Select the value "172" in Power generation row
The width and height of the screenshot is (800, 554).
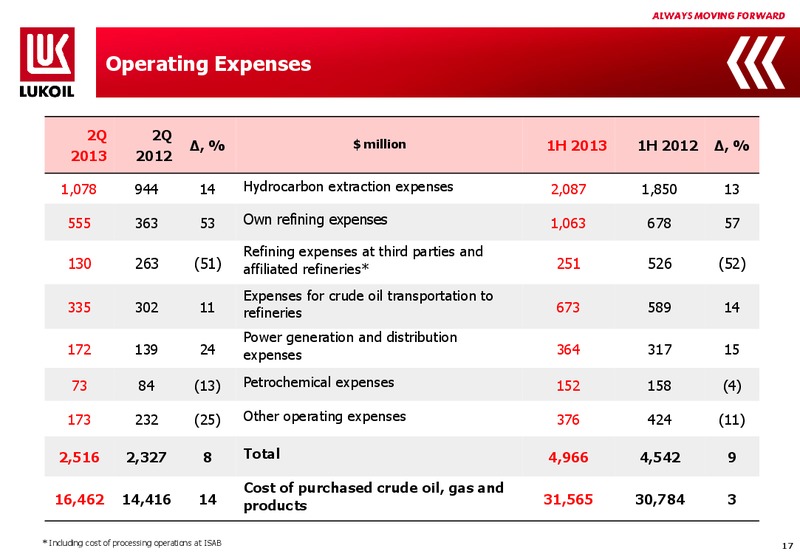click(x=79, y=349)
